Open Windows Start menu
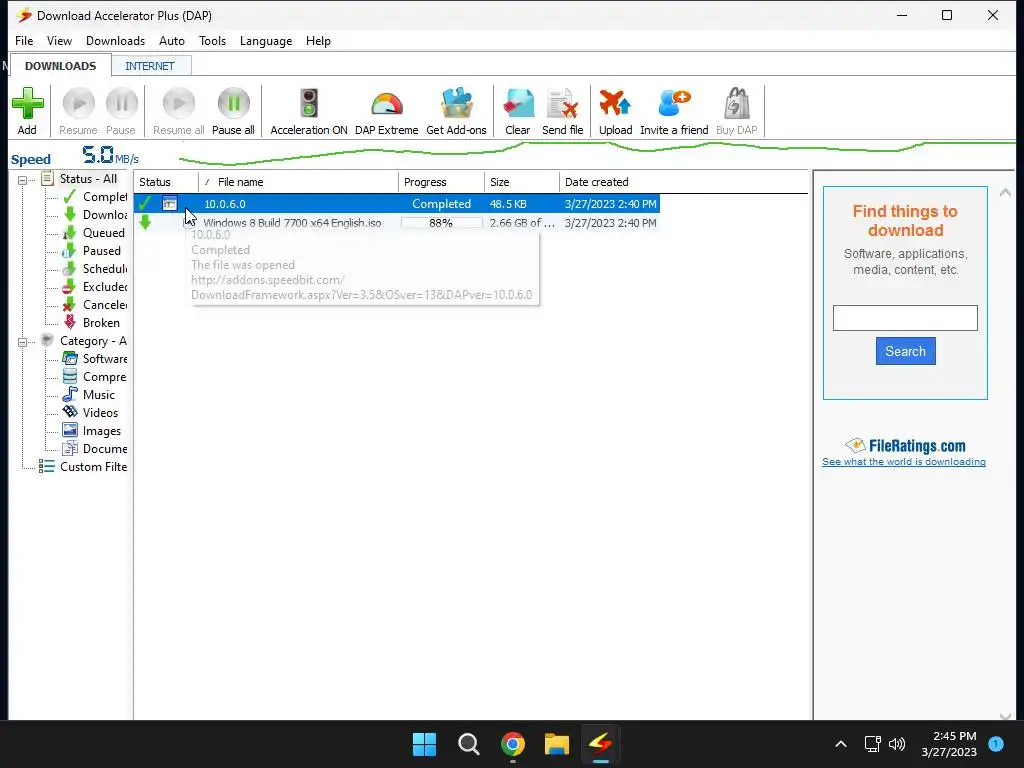 point(424,744)
